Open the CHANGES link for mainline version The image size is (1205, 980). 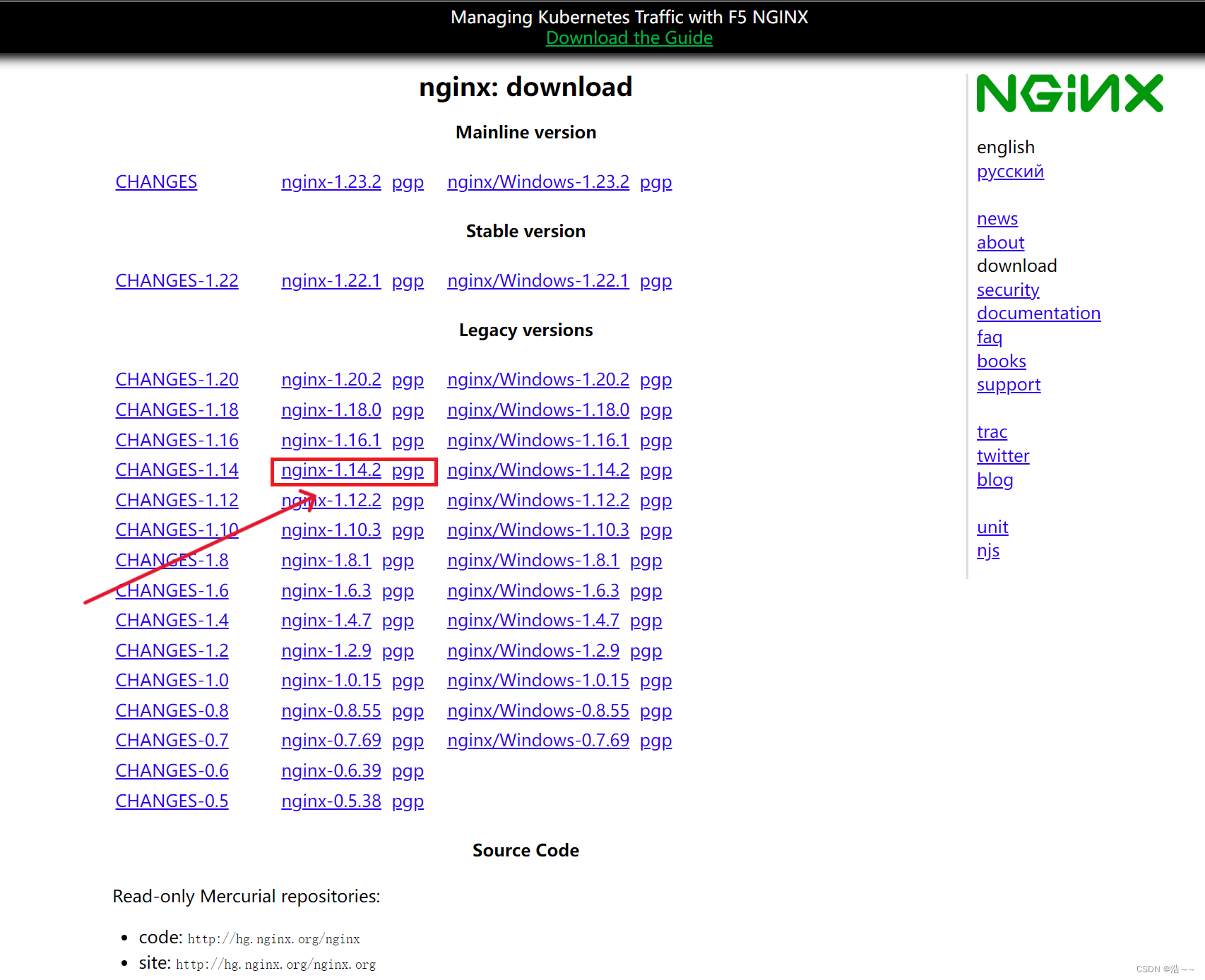[x=156, y=181]
